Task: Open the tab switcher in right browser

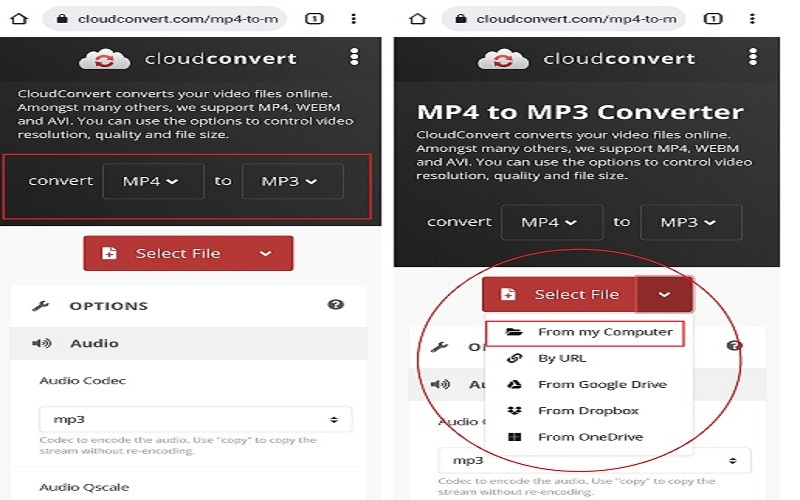Action: click(x=713, y=19)
